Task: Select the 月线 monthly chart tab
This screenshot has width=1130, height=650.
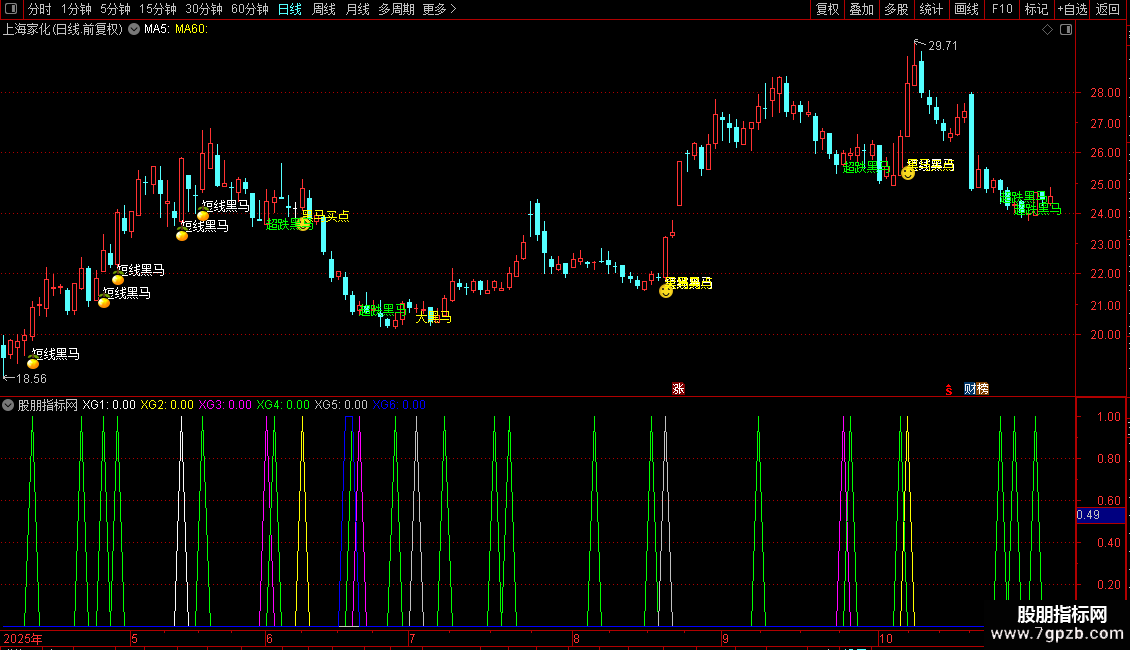Action: point(357,9)
